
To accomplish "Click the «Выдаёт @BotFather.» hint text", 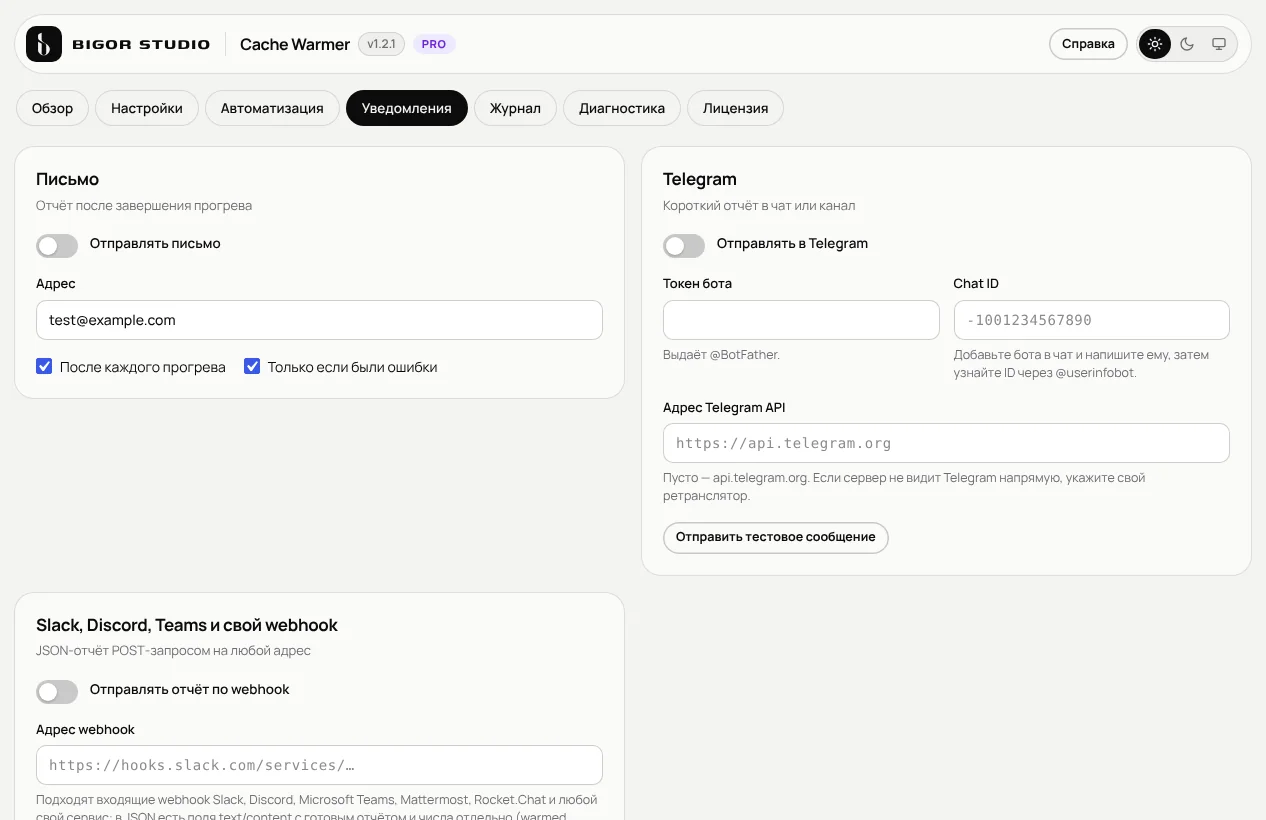I will click(x=721, y=355).
